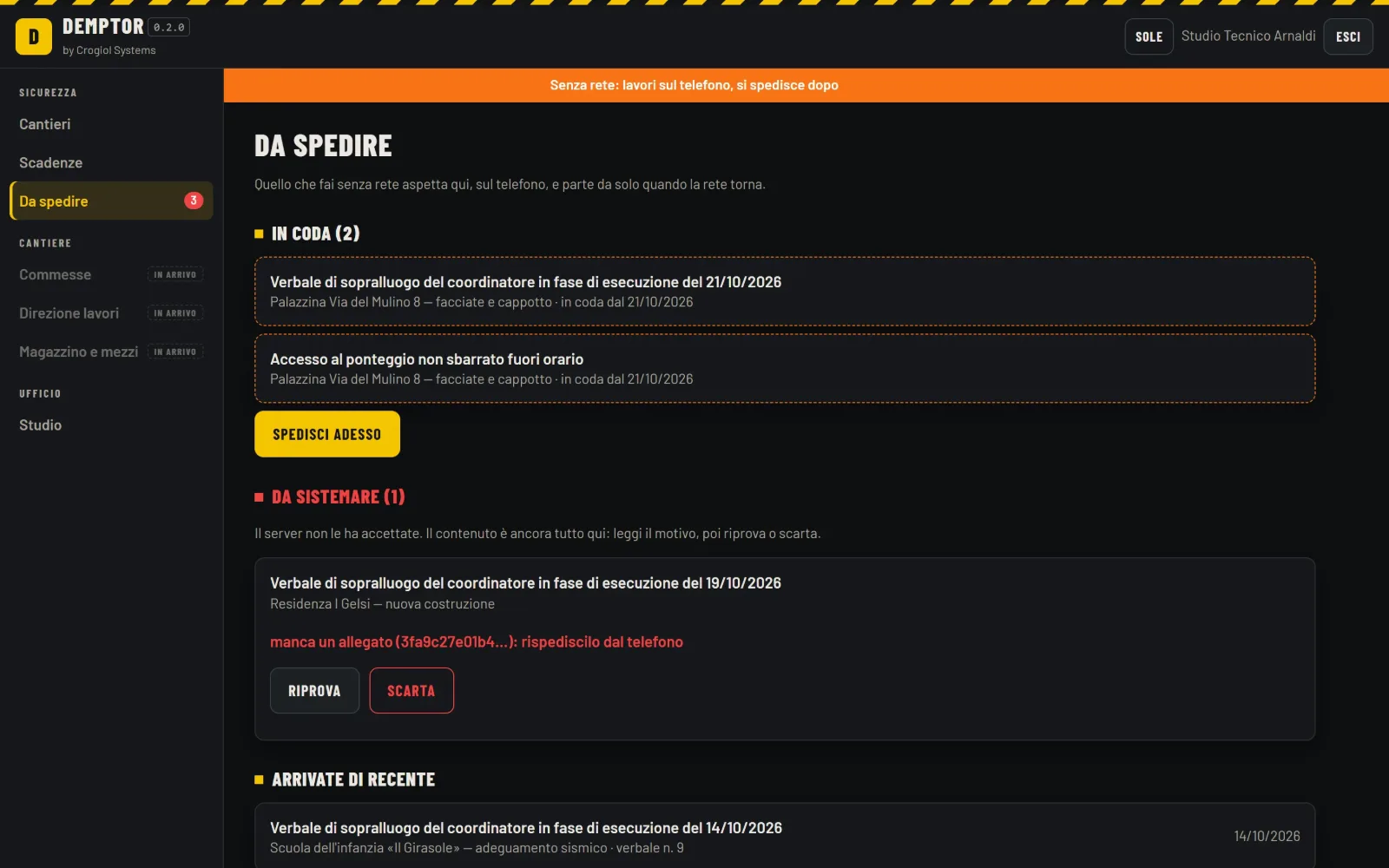Image resolution: width=1389 pixels, height=868 pixels.
Task: Click the IN ARRIVO tag beside Direzione lavori
Action: [175, 312]
